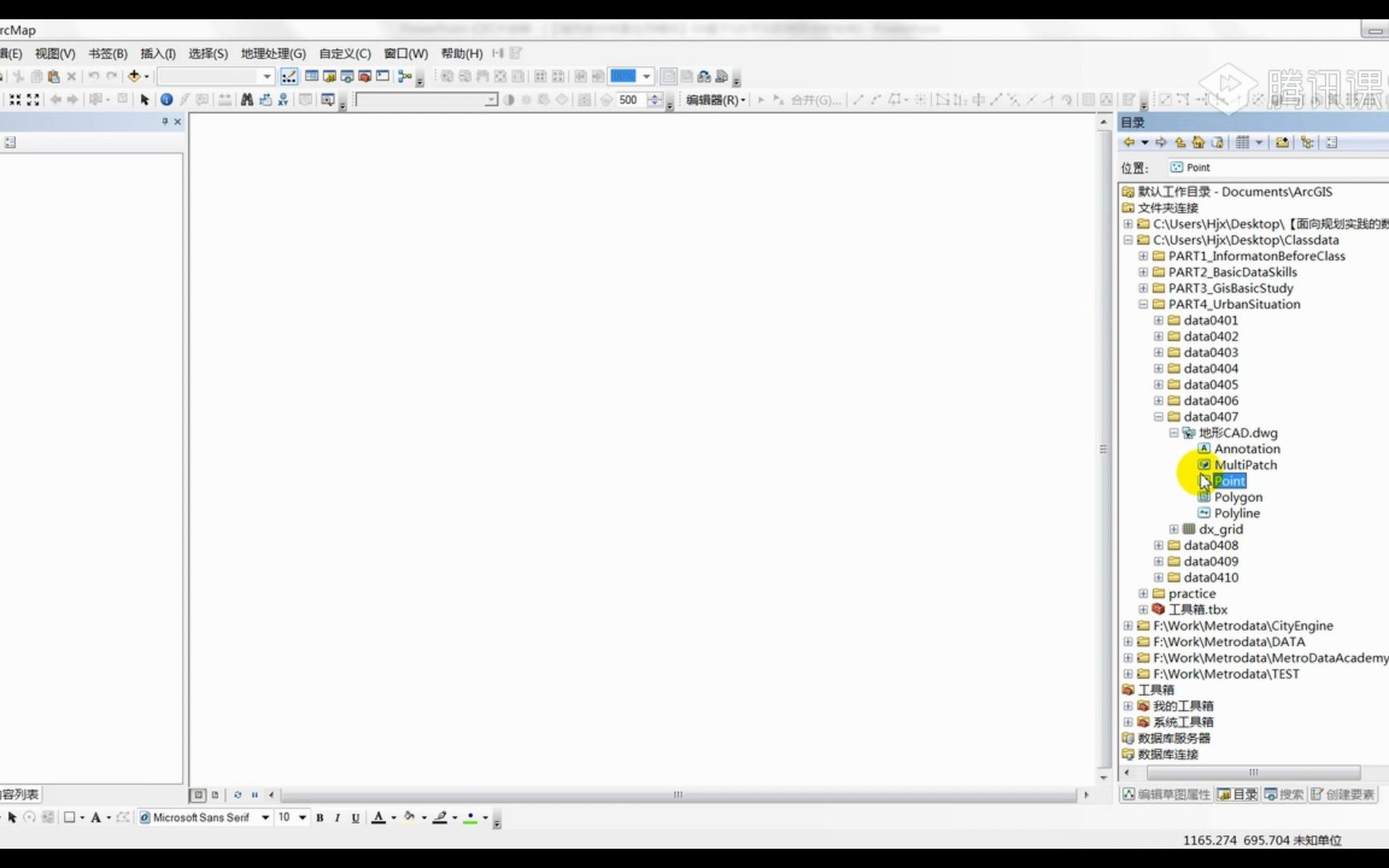
Task: Open the font name dropdown
Action: (x=265, y=817)
